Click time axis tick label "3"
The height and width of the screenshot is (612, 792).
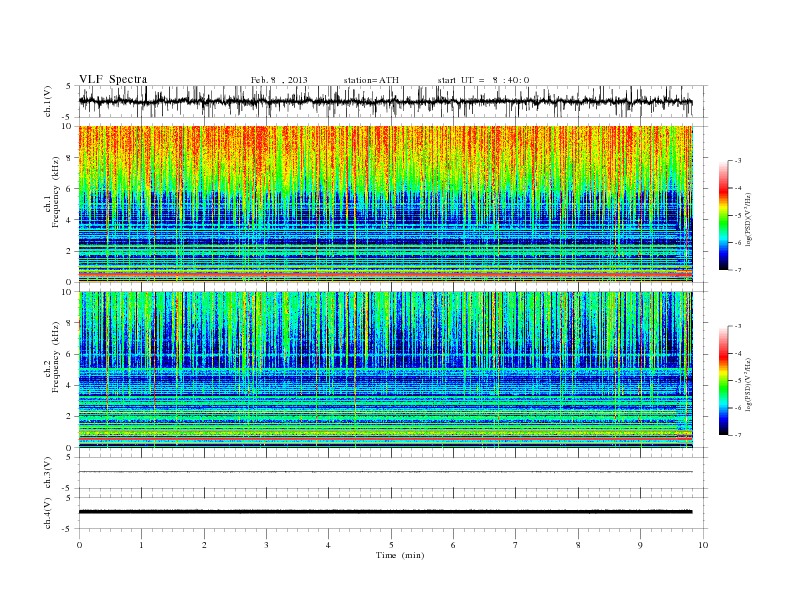pyautogui.click(x=266, y=545)
